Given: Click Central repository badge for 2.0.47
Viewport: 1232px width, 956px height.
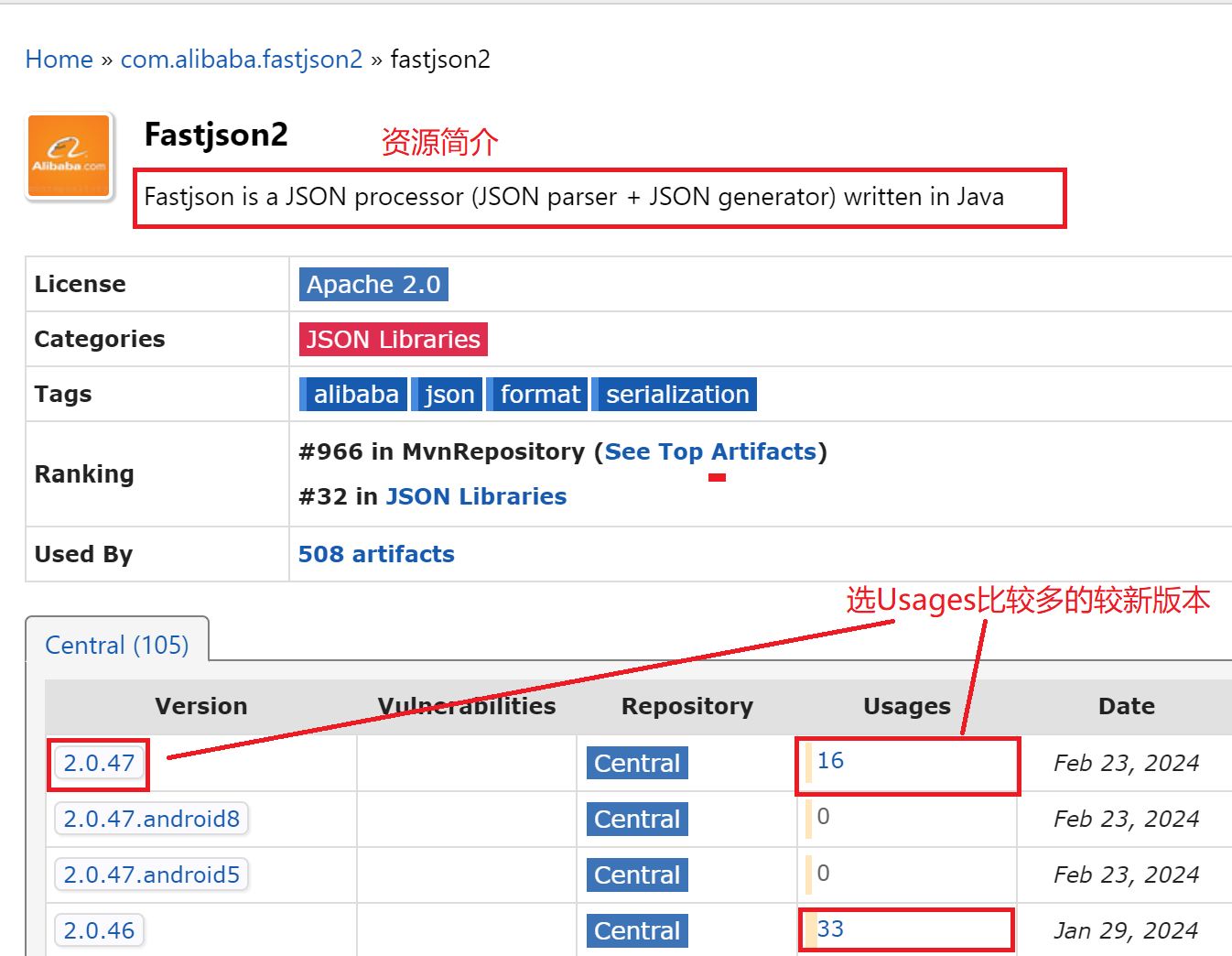Looking at the screenshot, I should pyautogui.click(x=637, y=763).
